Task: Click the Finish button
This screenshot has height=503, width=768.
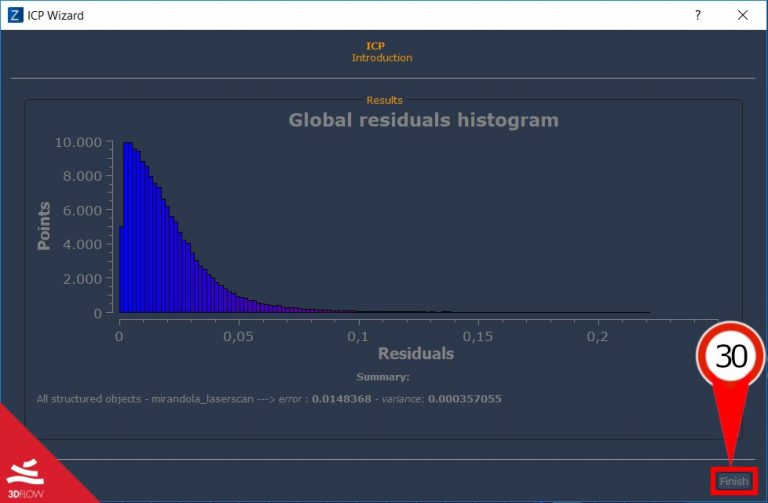Action: coord(733,481)
